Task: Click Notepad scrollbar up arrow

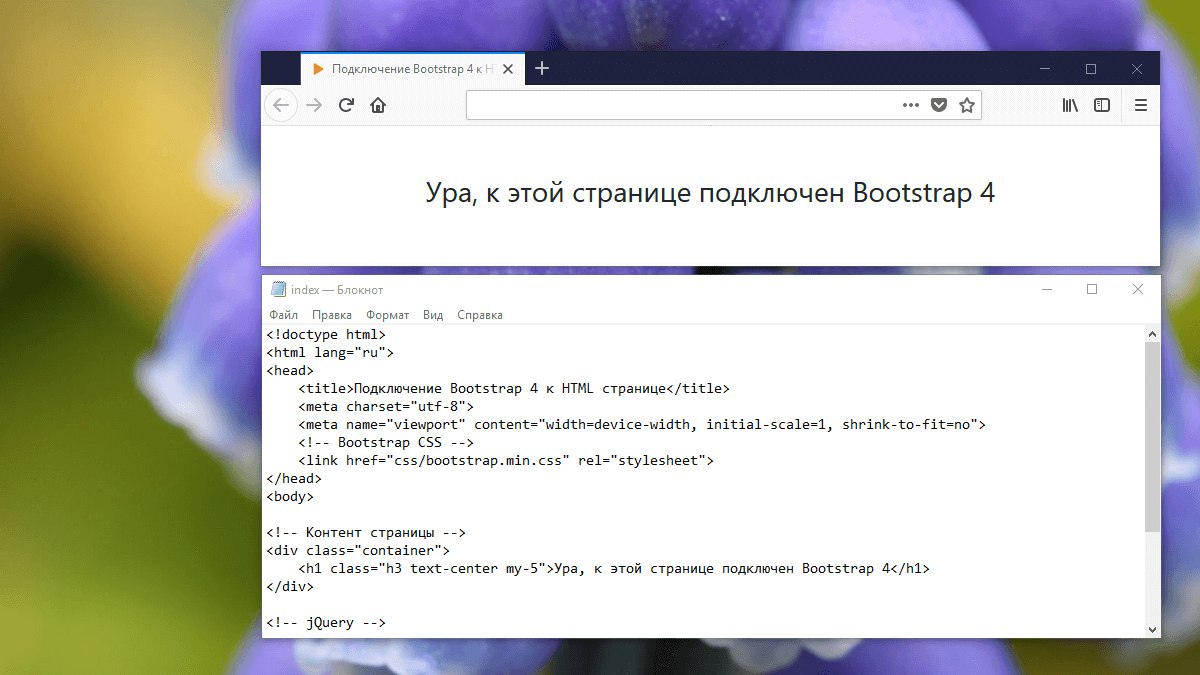Action: coord(1152,334)
